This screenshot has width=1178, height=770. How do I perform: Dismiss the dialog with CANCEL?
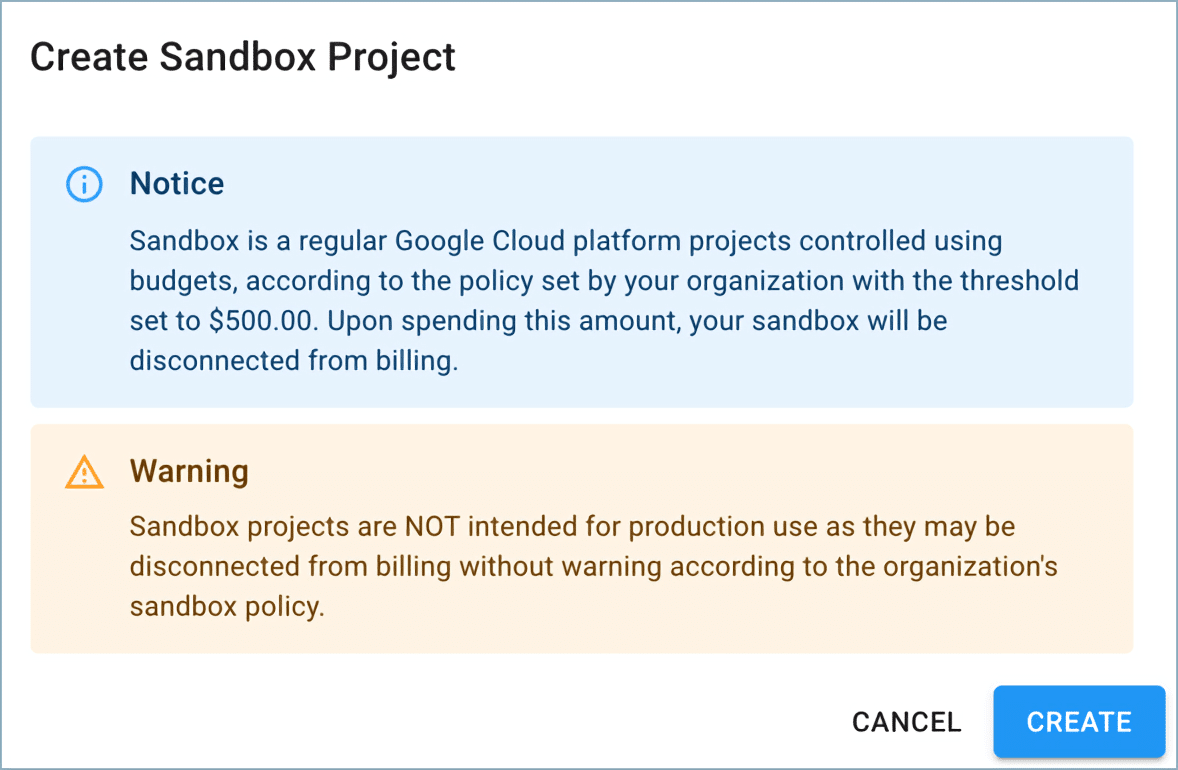[x=906, y=722]
